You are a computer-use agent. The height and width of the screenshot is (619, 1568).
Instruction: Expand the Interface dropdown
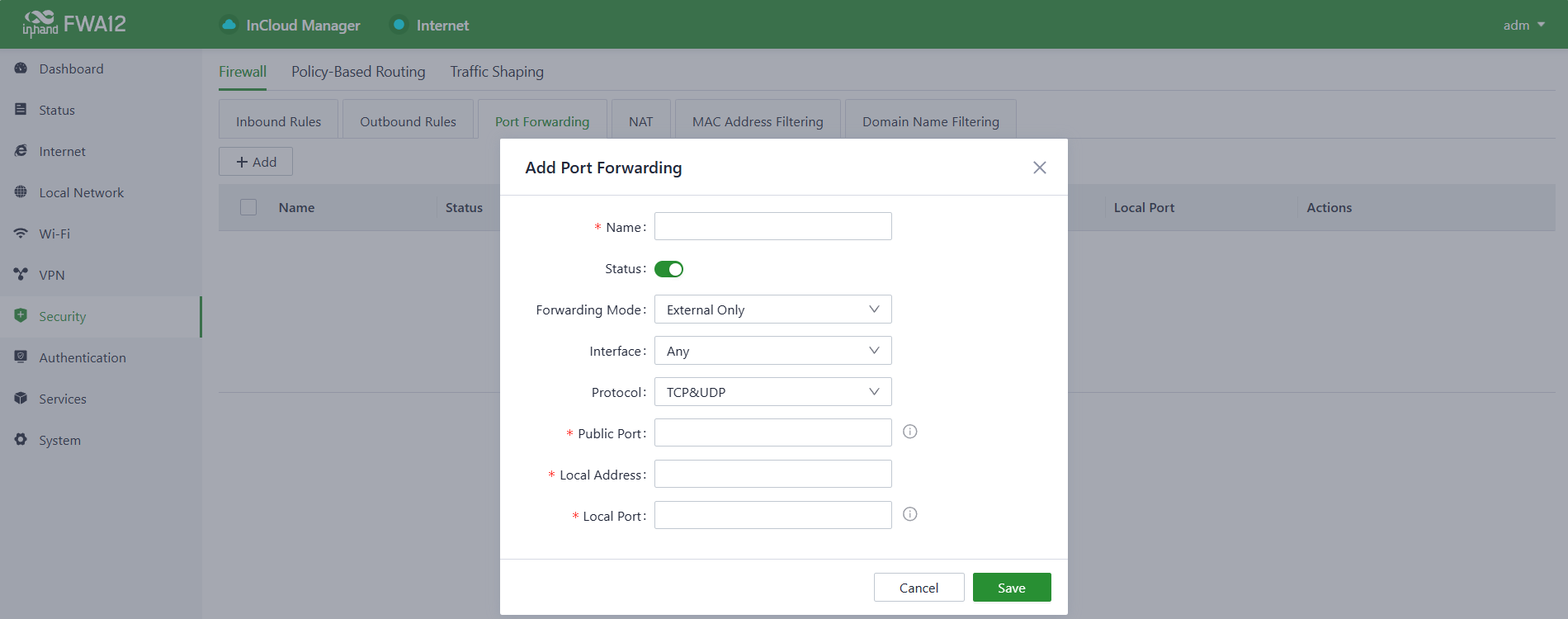click(772, 351)
